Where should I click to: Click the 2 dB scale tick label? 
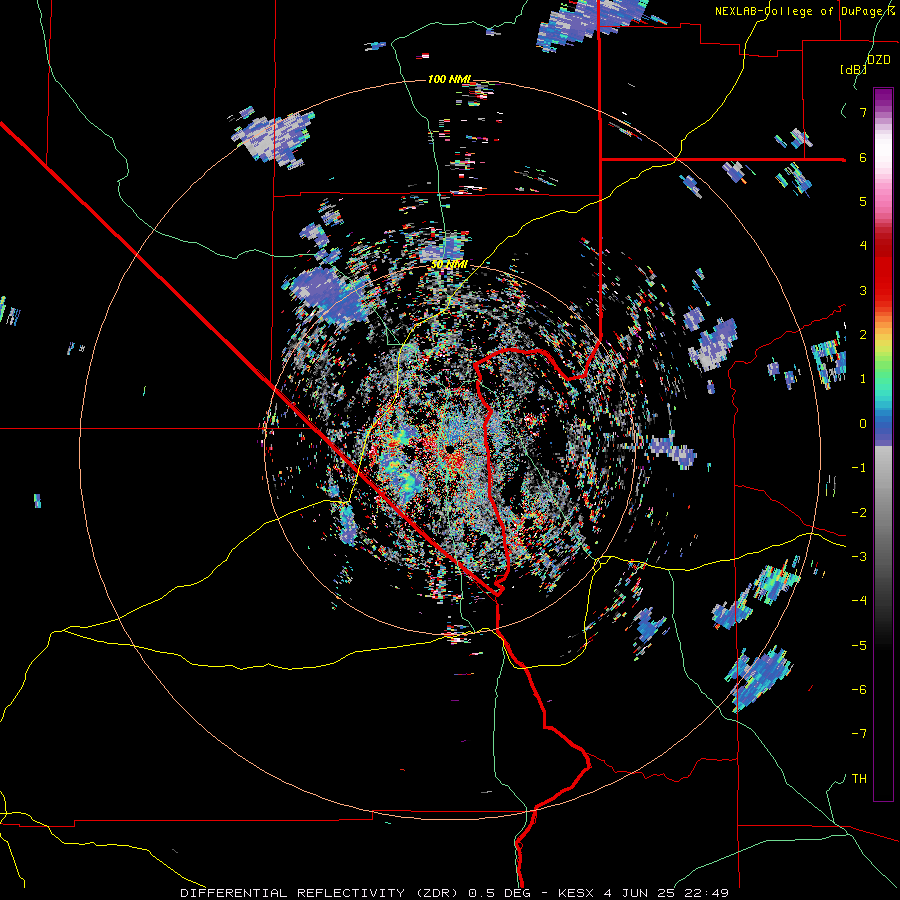(x=863, y=335)
